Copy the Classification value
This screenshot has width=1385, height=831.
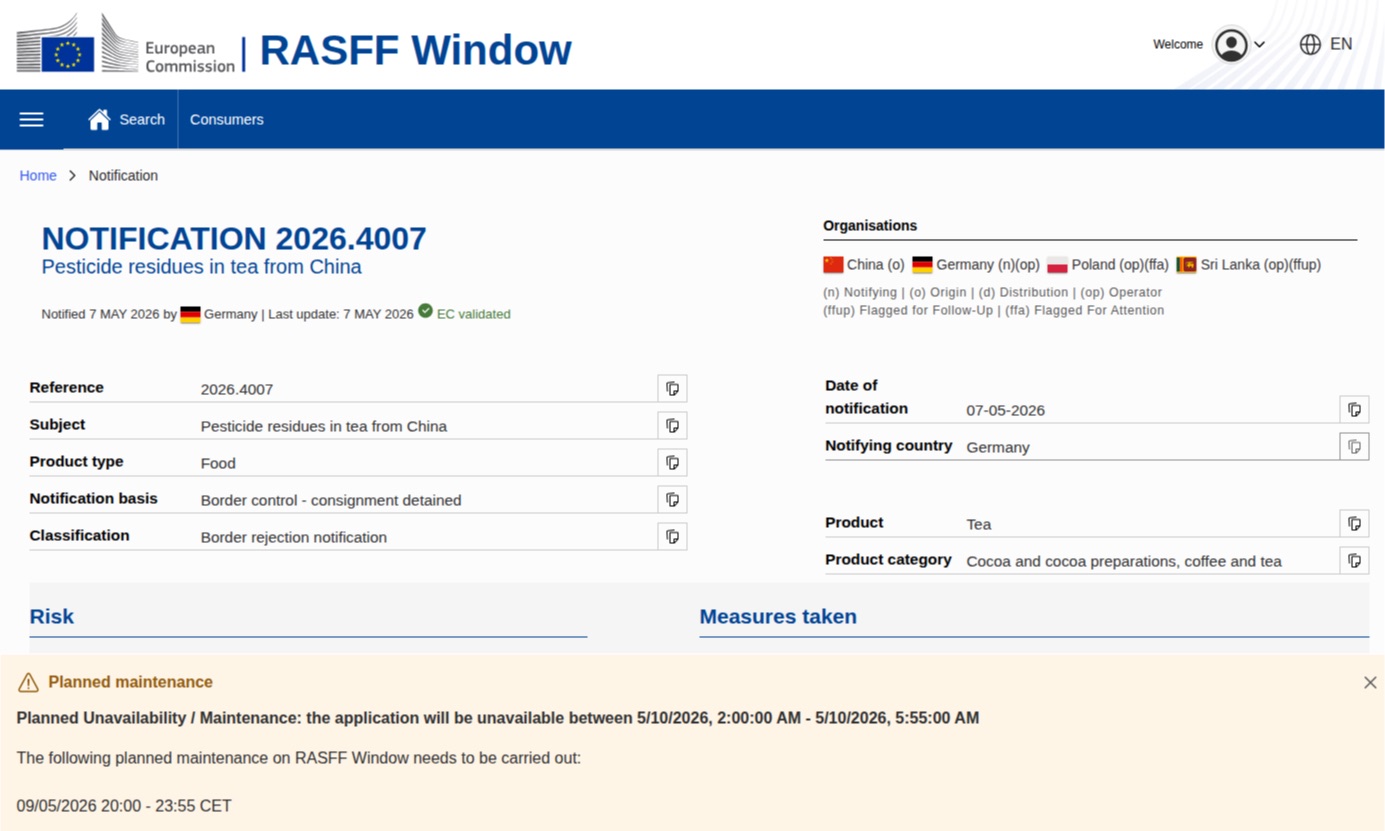pyautogui.click(x=673, y=537)
